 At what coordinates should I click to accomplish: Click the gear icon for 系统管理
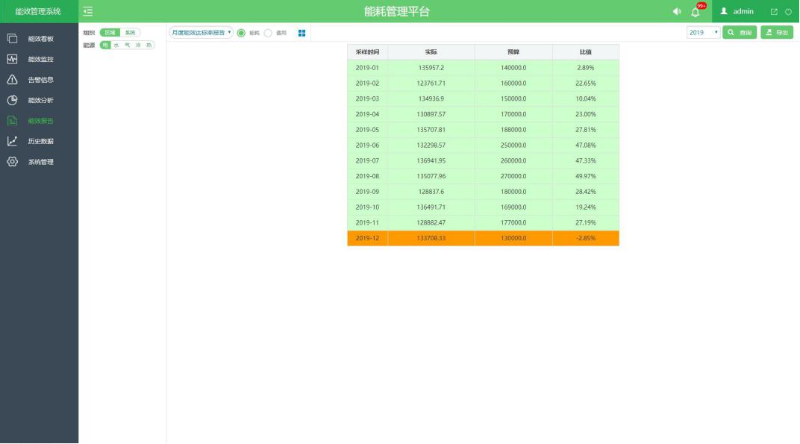pos(12,161)
